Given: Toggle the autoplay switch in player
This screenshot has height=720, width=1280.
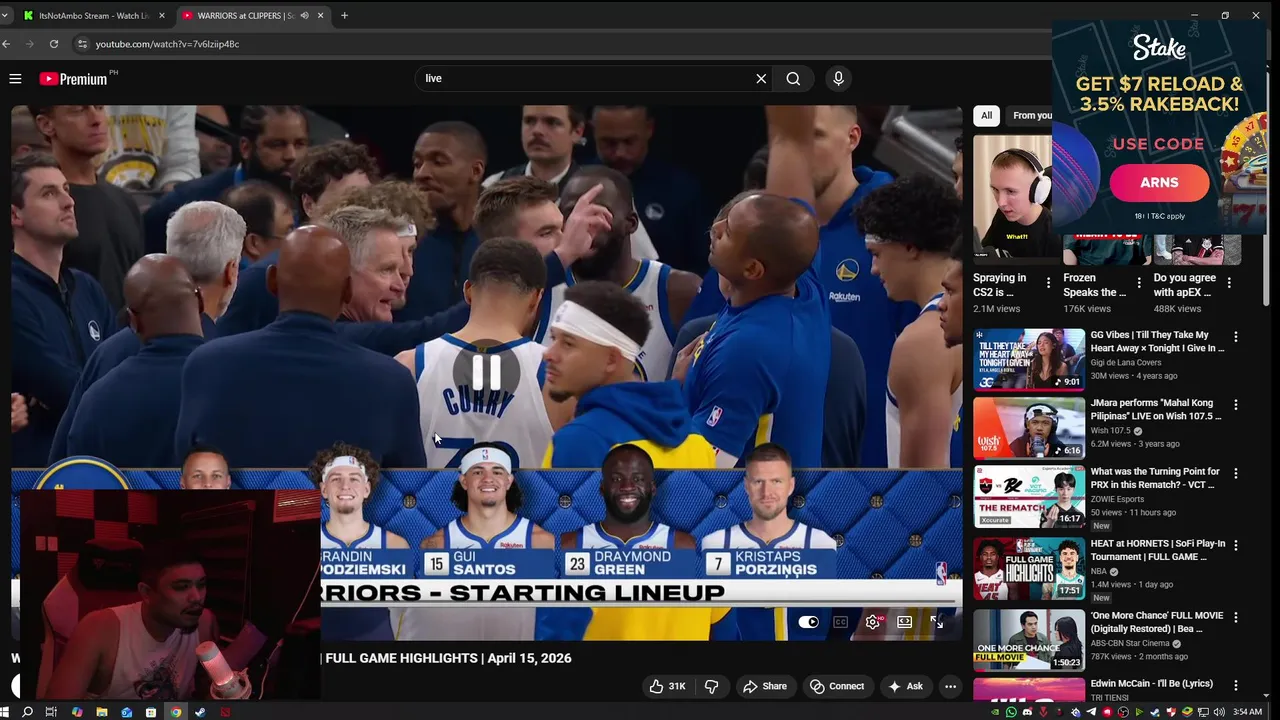Looking at the screenshot, I should pyautogui.click(x=809, y=622).
